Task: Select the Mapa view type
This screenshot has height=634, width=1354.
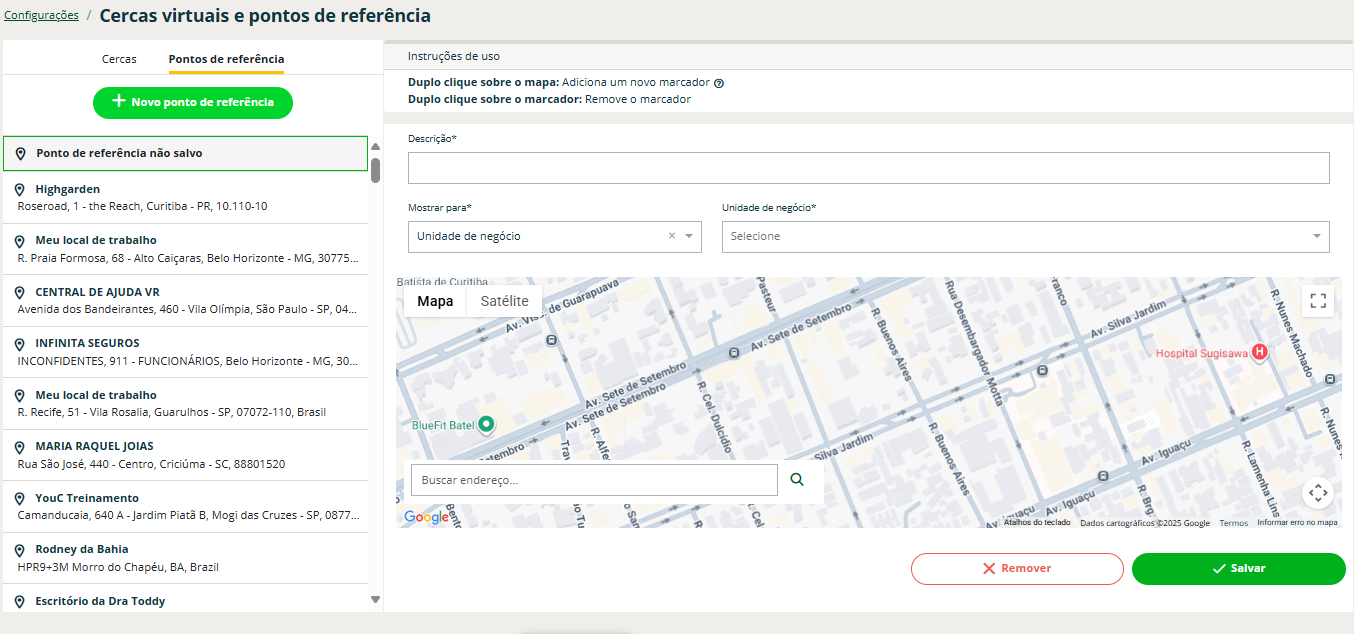Action: (x=435, y=301)
